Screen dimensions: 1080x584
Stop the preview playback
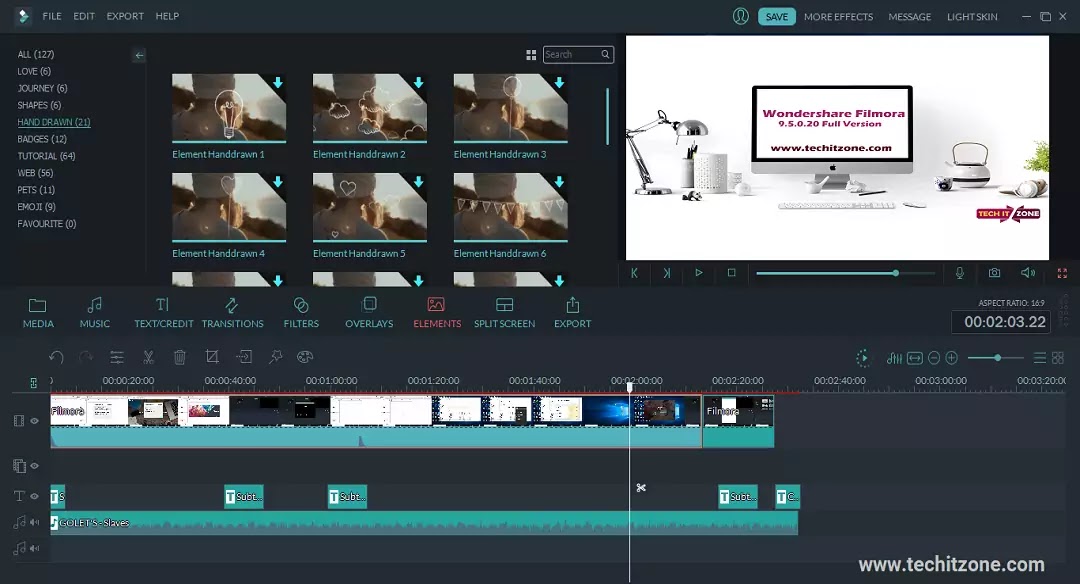[x=731, y=273]
